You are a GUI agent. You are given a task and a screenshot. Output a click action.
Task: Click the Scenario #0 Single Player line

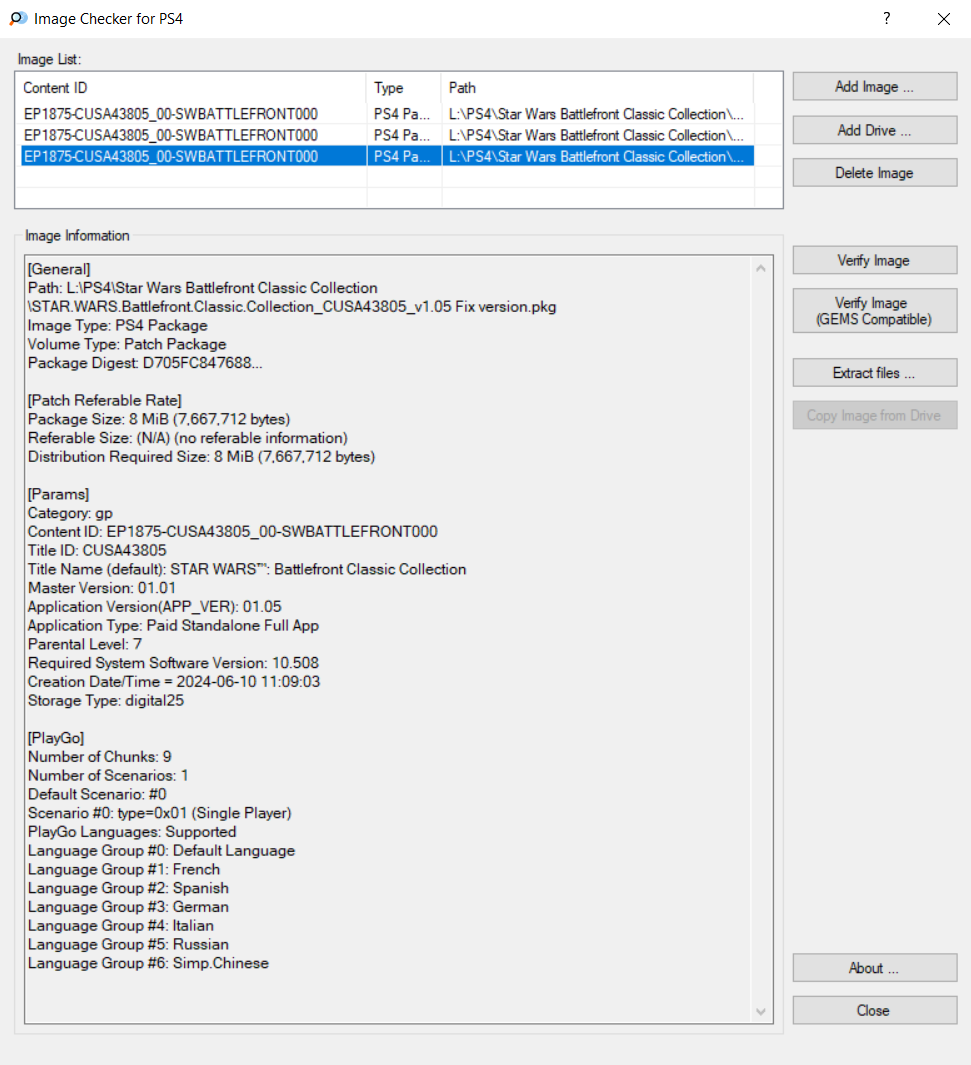pyautogui.click(x=160, y=813)
